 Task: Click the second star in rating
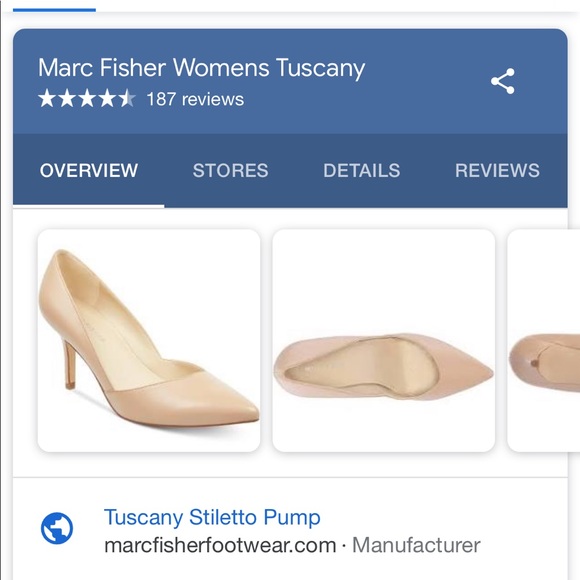coord(67,98)
